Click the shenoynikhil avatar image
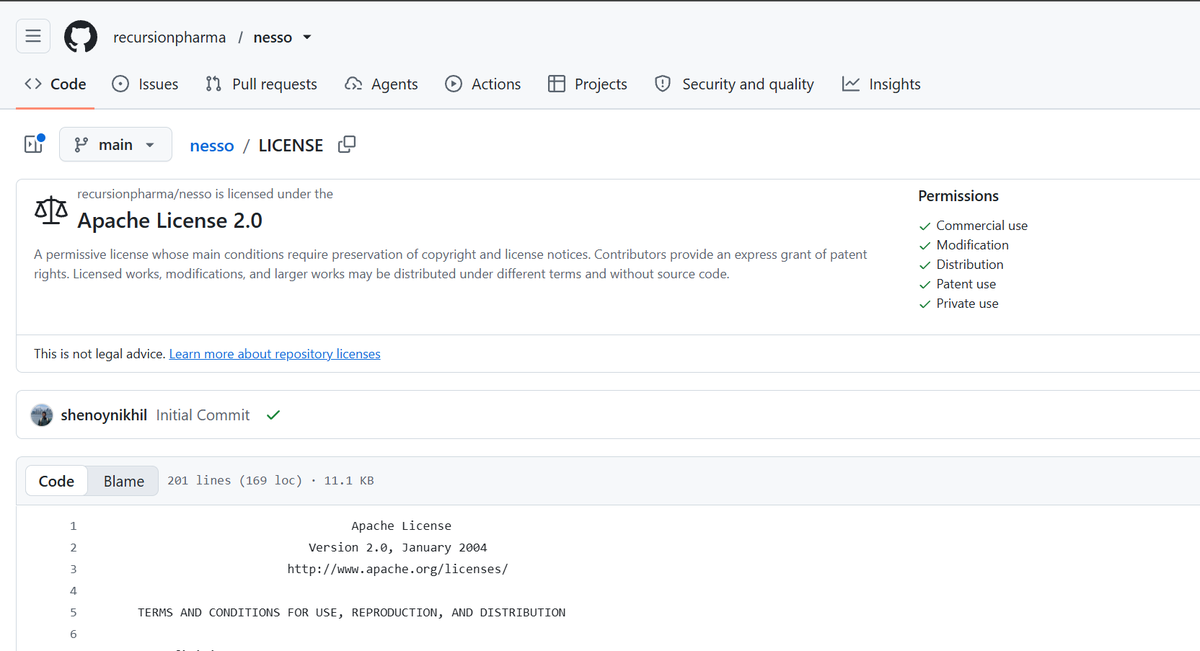 click(42, 415)
